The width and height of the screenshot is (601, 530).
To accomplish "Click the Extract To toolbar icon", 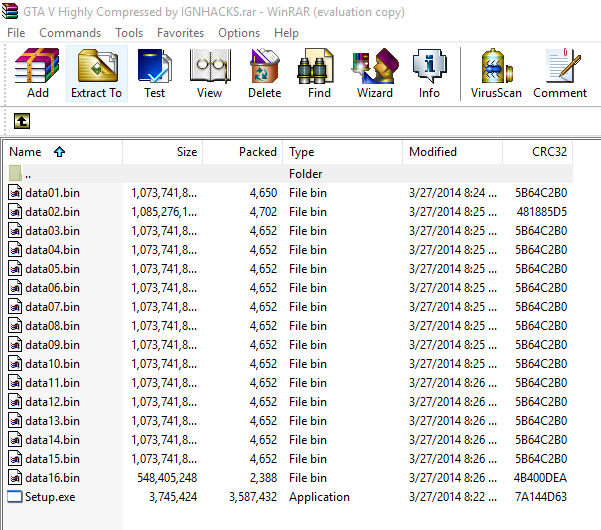I will (97, 73).
